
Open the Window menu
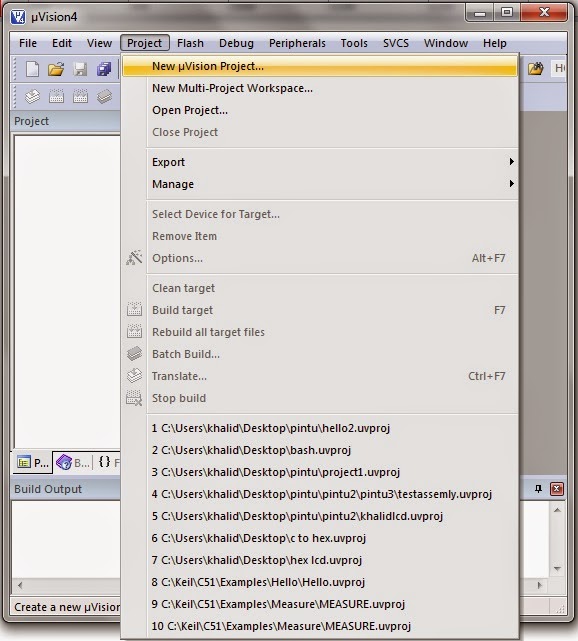pos(446,43)
